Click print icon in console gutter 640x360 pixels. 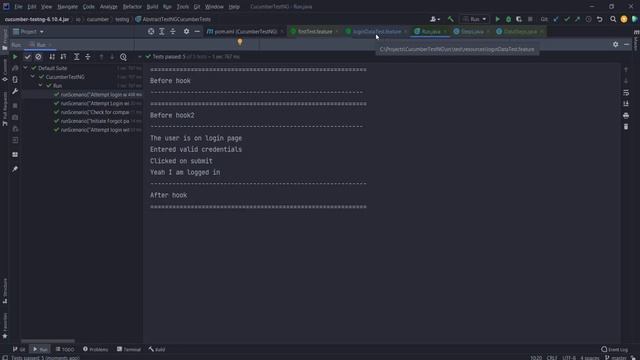626,116
